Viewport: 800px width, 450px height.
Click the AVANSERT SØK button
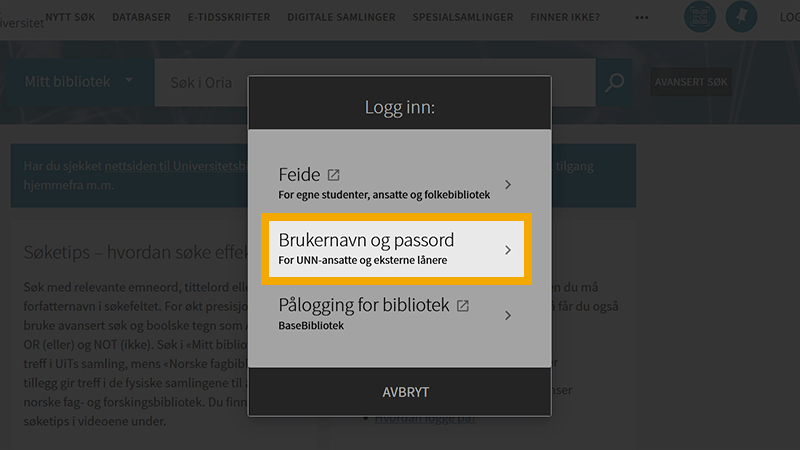pyautogui.click(x=691, y=82)
